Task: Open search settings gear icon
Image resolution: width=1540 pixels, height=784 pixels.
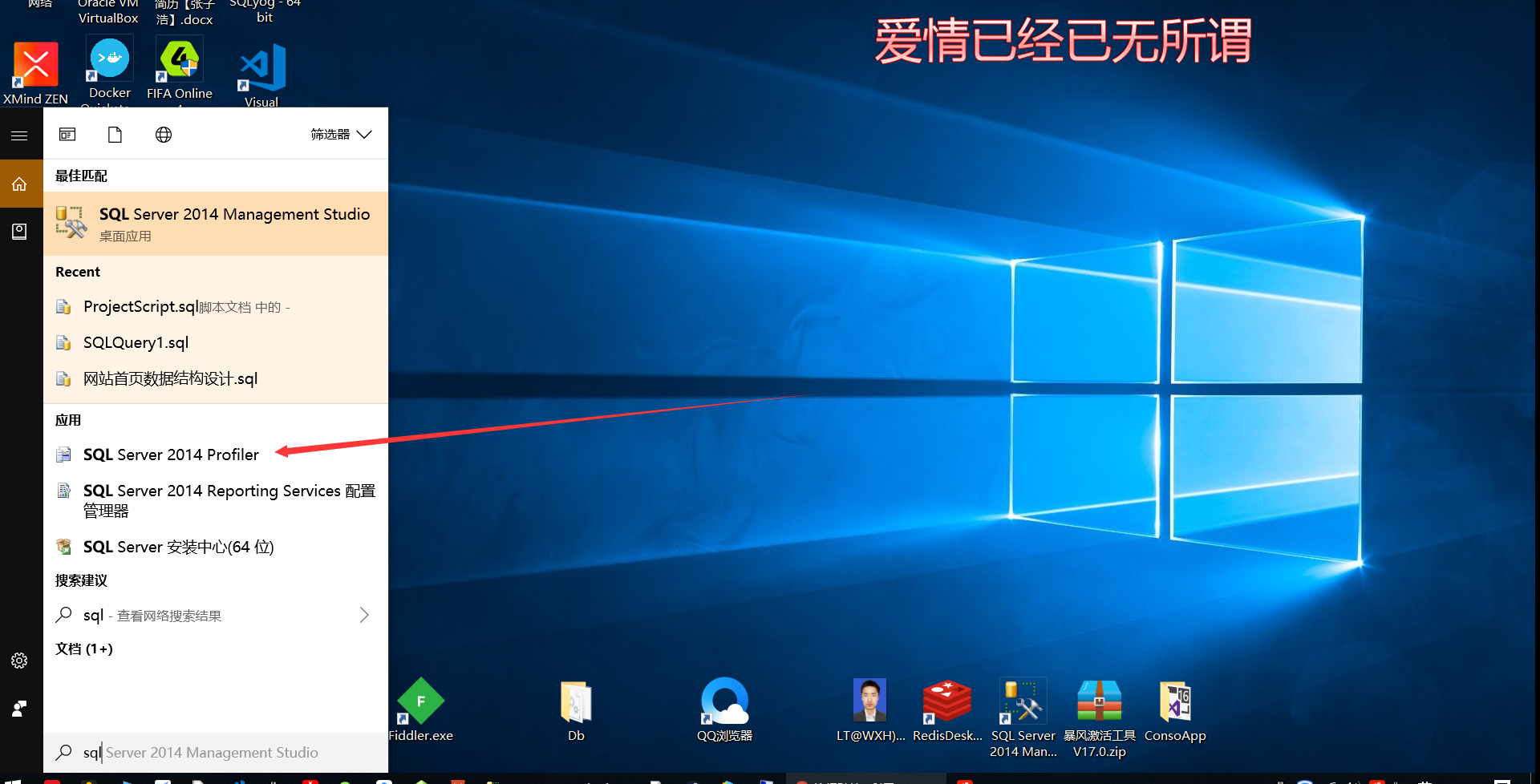Action: point(19,661)
